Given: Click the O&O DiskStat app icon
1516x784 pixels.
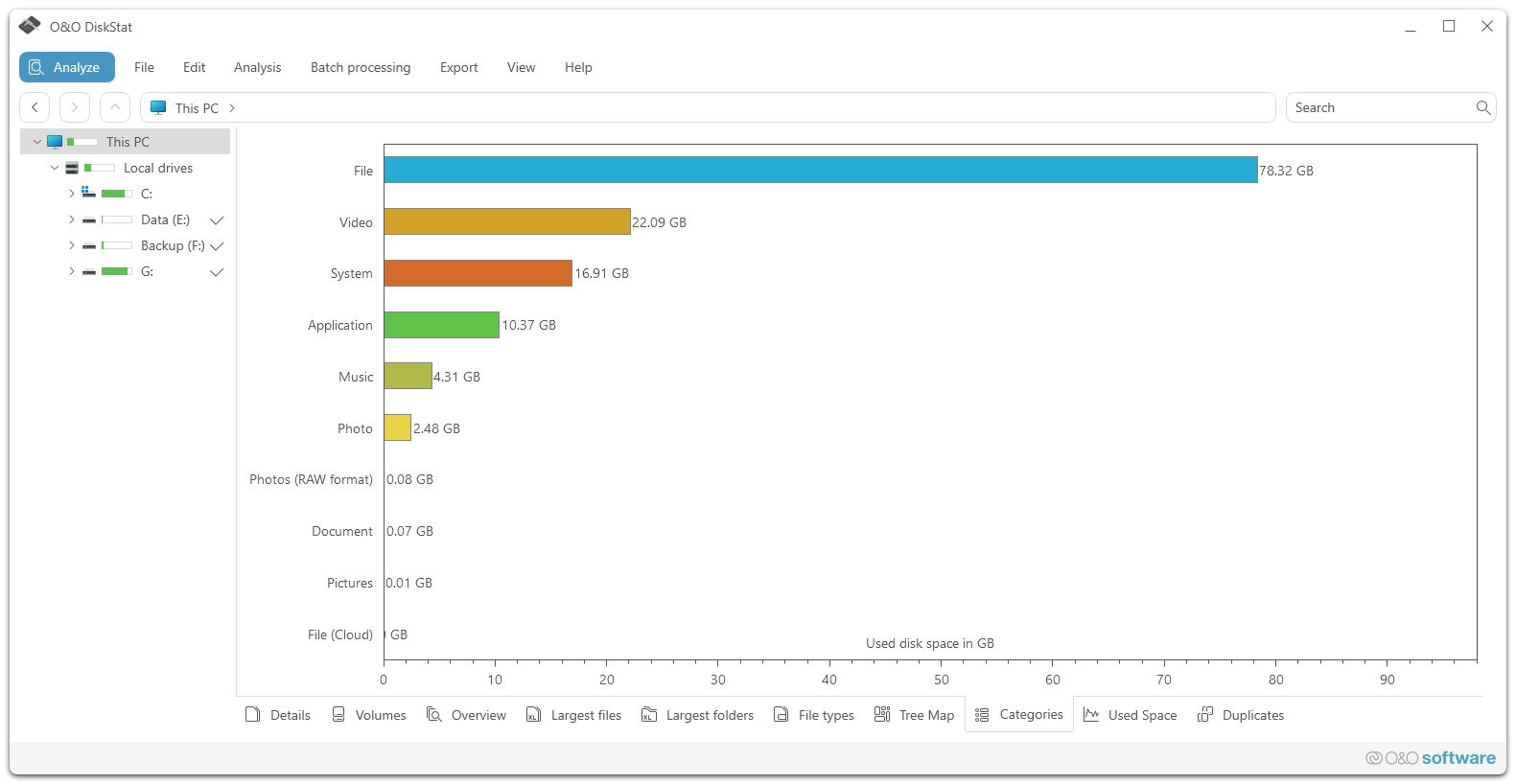Looking at the screenshot, I should pyautogui.click(x=30, y=26).
